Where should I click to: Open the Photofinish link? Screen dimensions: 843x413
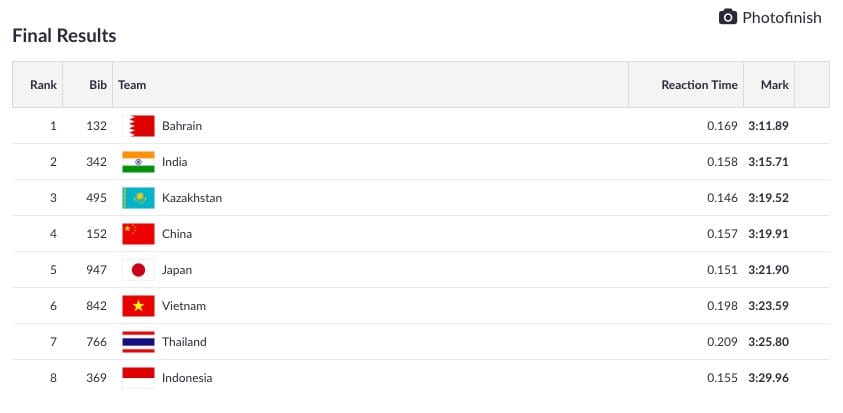point(770,17)
